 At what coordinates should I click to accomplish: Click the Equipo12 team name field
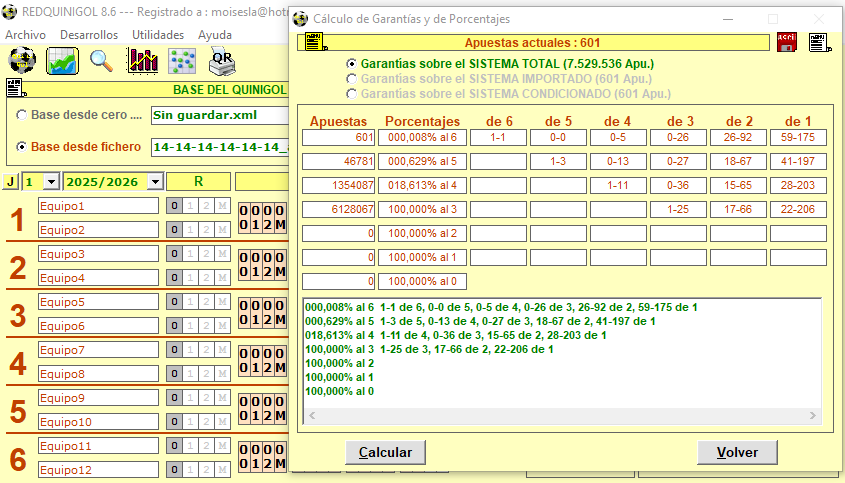coord(99,470)
